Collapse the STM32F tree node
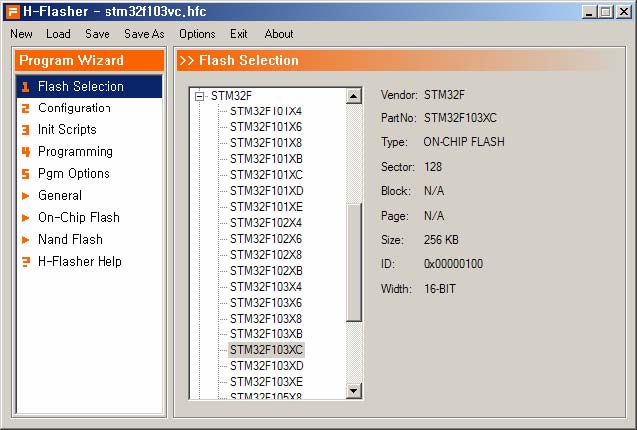637x430 pixels. tap(199, 96)
